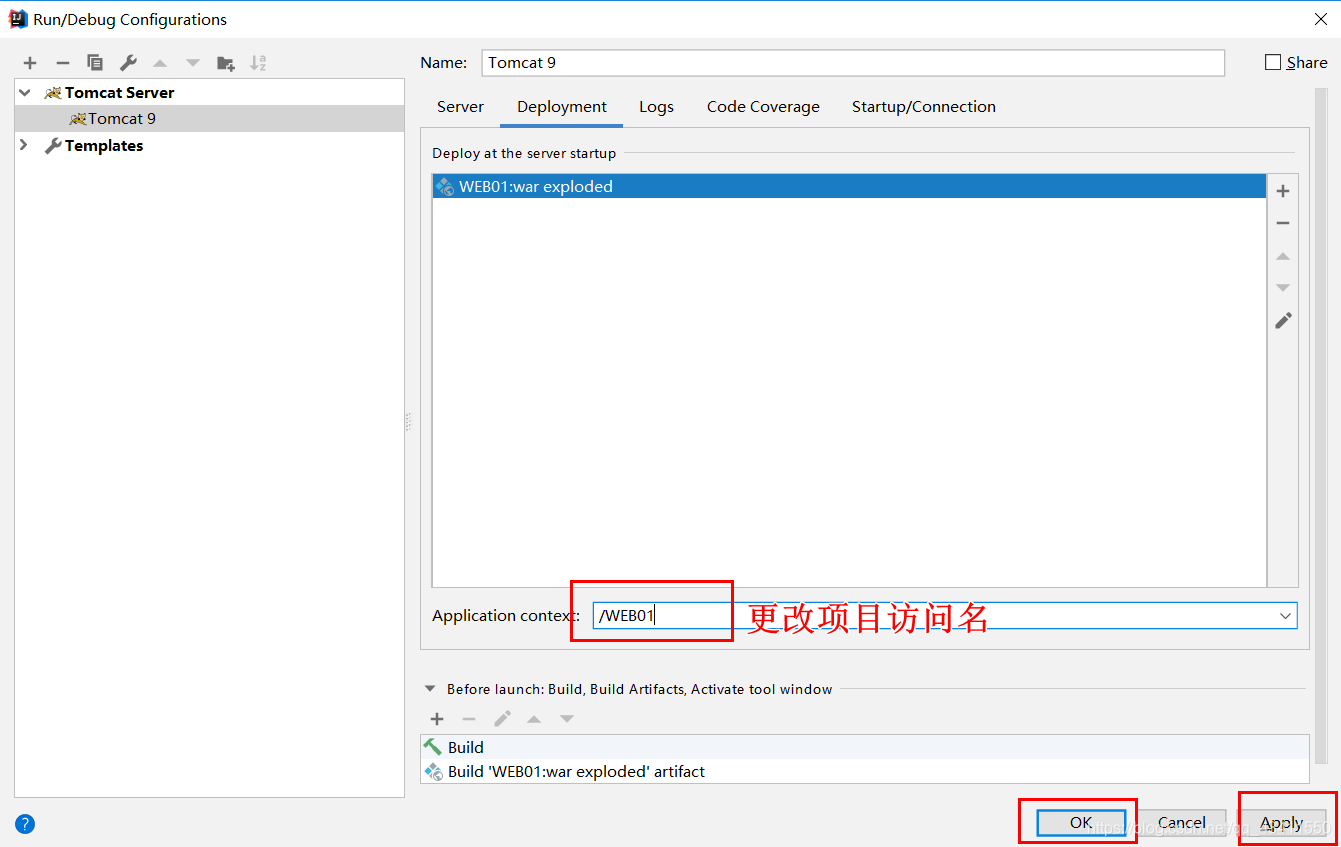
Task: Confirm with the OK button
Action: pos(1081,823)
